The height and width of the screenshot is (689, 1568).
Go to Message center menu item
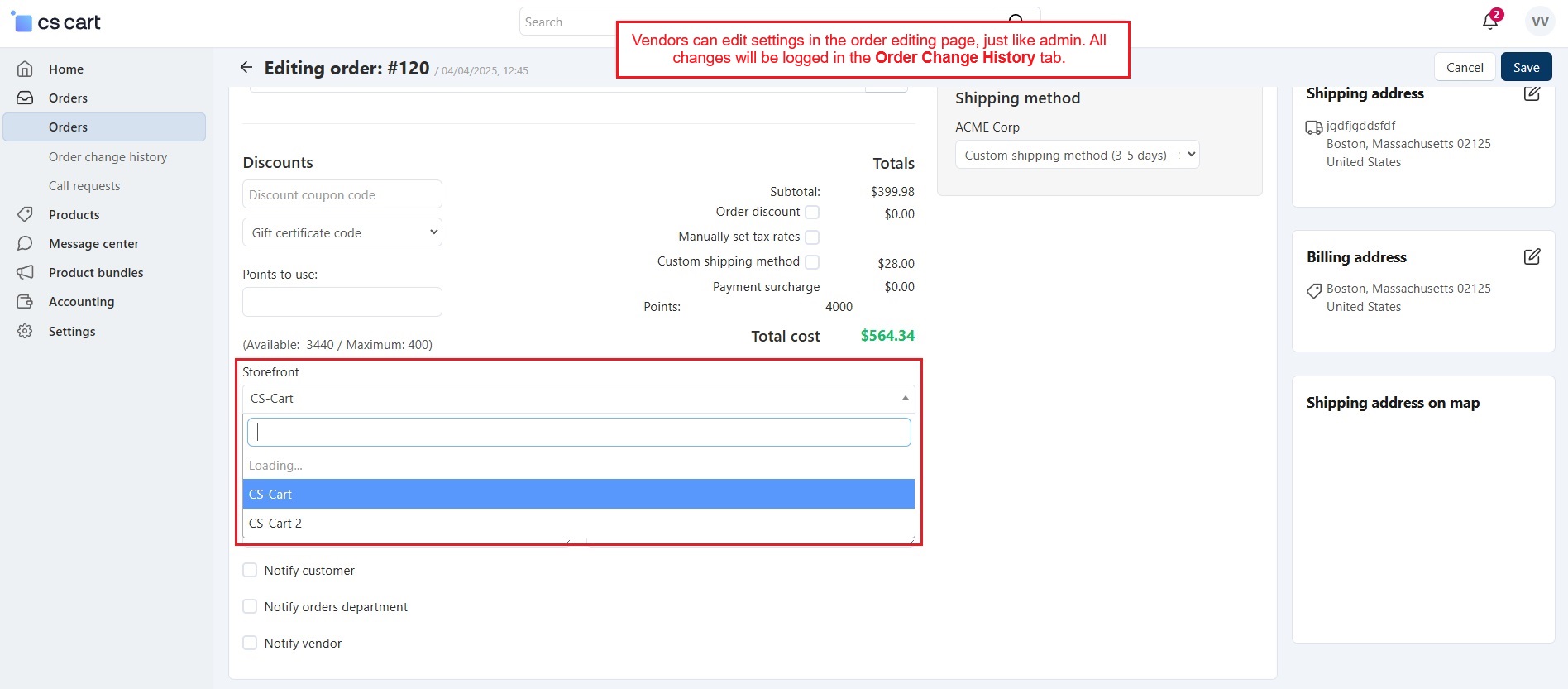[x=93, y=244]
